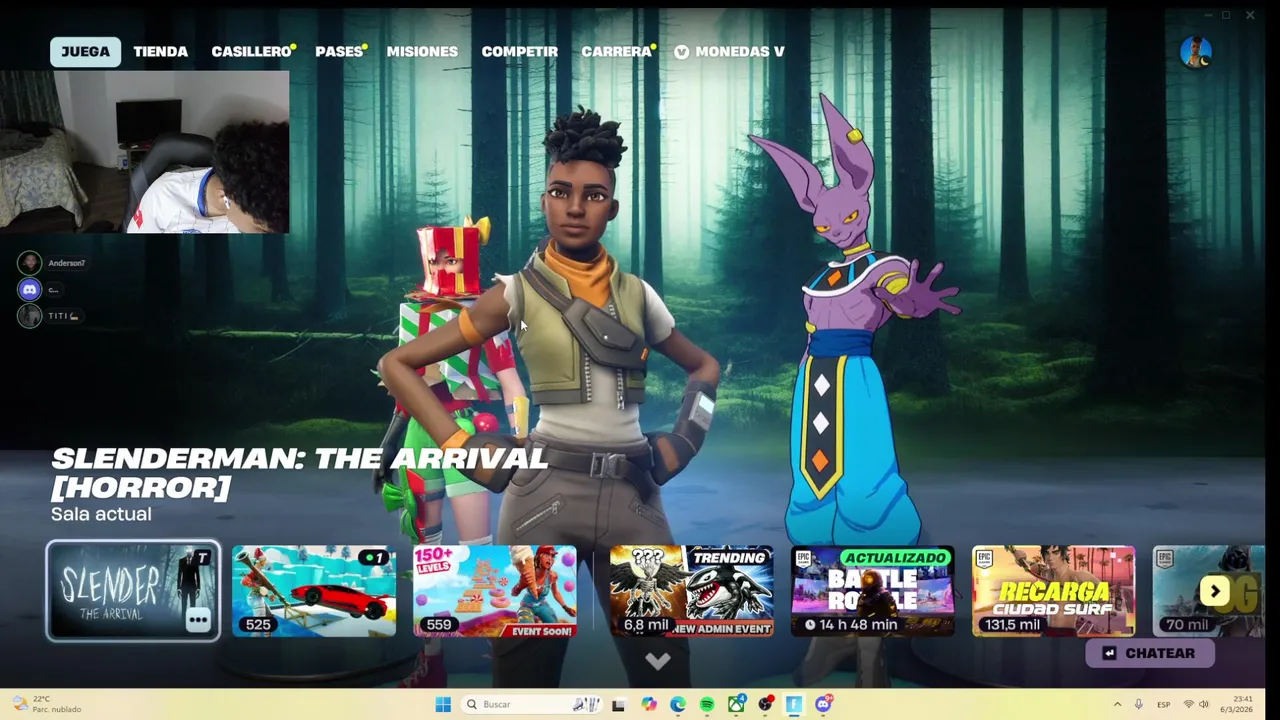Open Microsoft Edge from the taskbar
The height and width of the screenshot is (720, 1280).
click(678, 704)
